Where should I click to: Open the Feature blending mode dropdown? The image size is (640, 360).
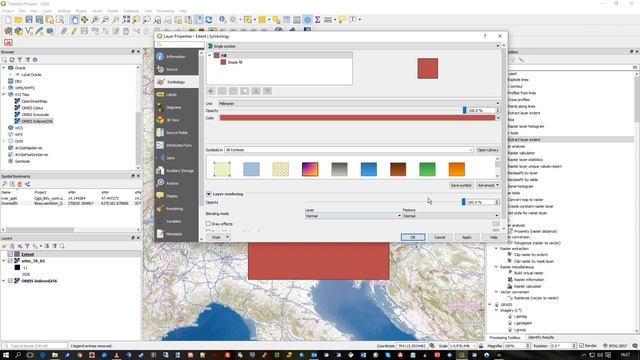tap(451, 216)
